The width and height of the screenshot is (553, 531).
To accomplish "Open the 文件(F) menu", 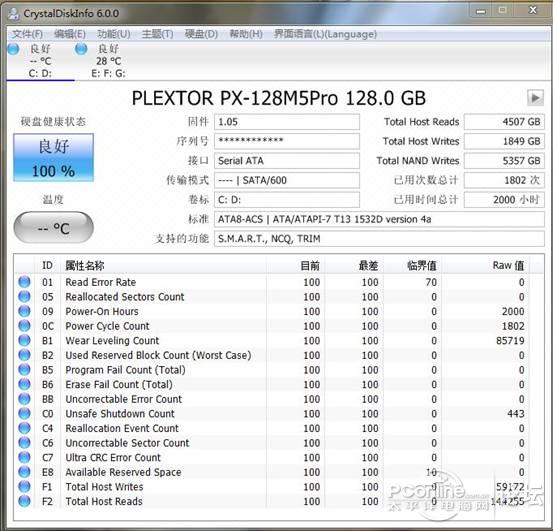I will pyautogui.click(x=28, y=34).
